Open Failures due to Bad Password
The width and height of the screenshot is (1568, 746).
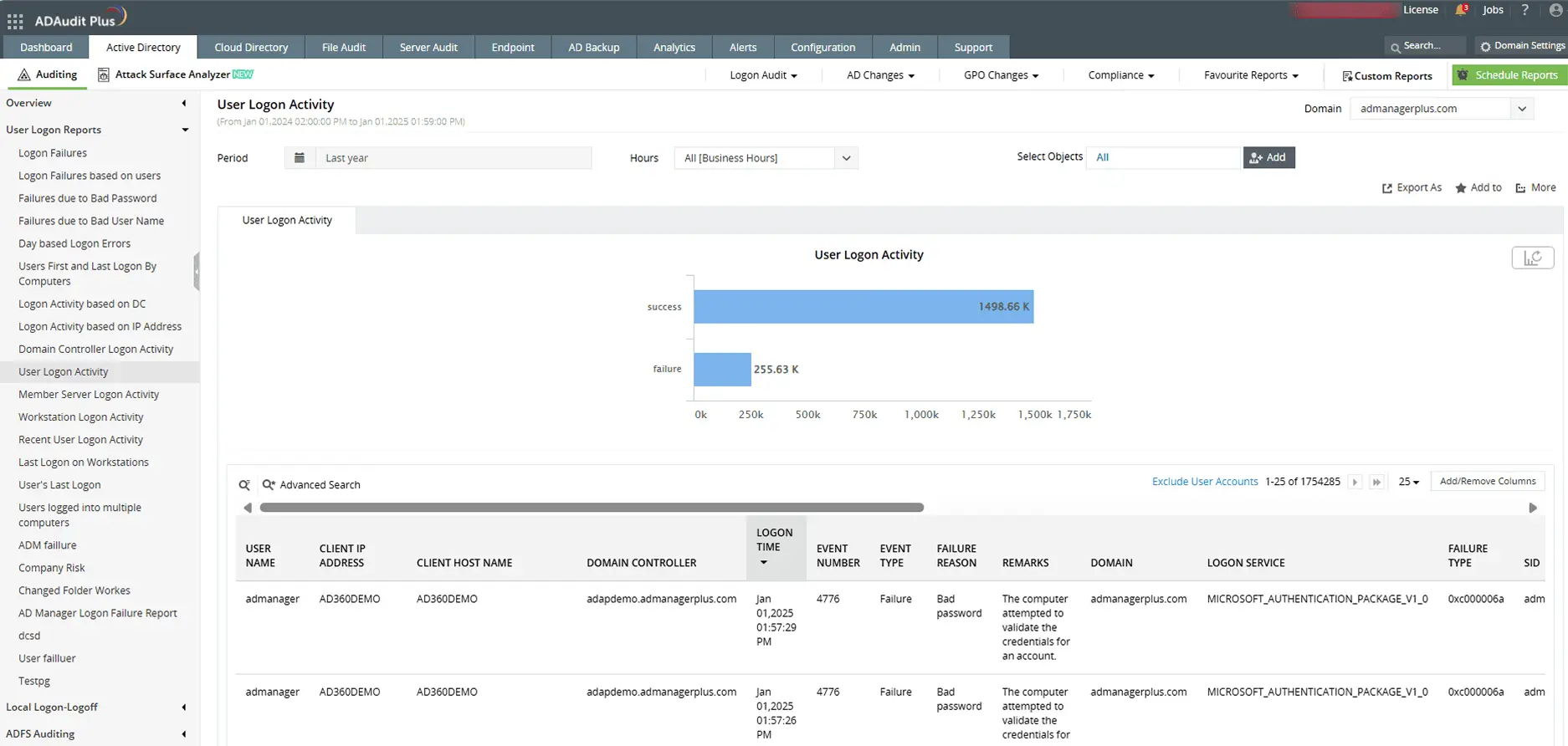point(88,198)
